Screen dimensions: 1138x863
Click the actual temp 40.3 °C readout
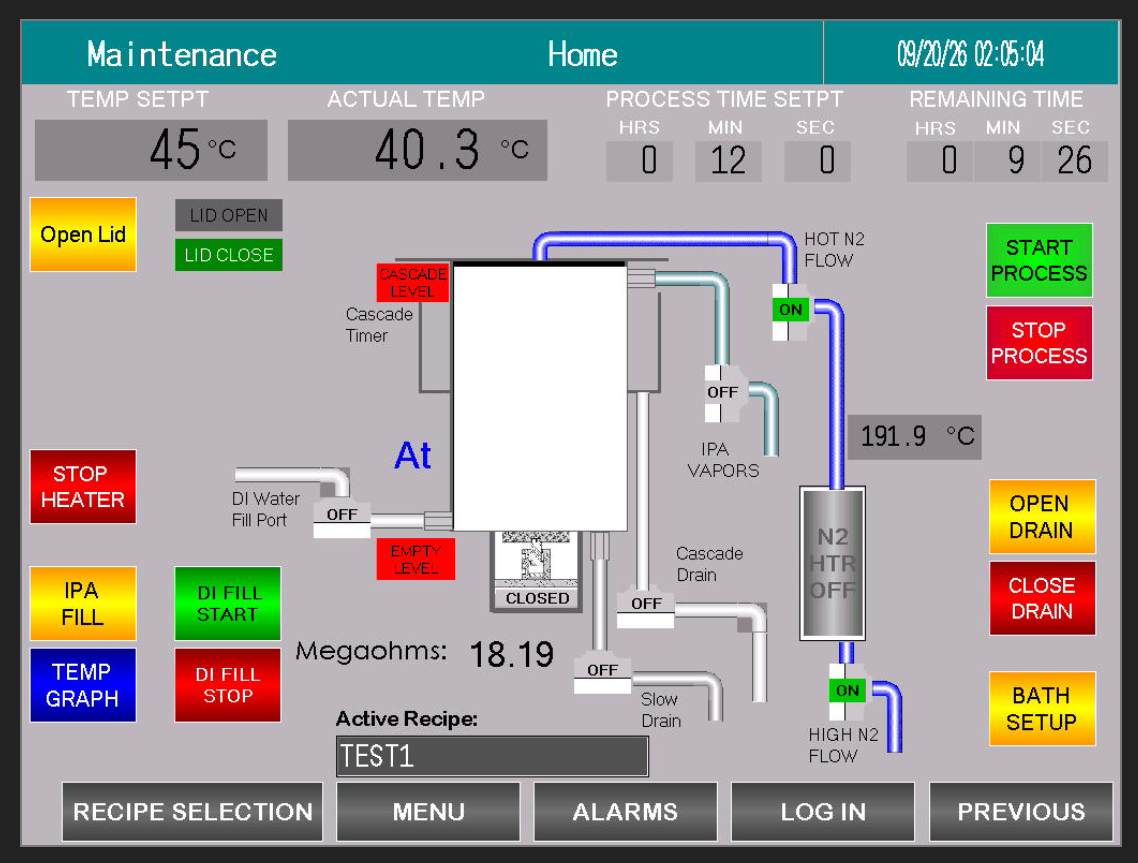click(417, 150)
